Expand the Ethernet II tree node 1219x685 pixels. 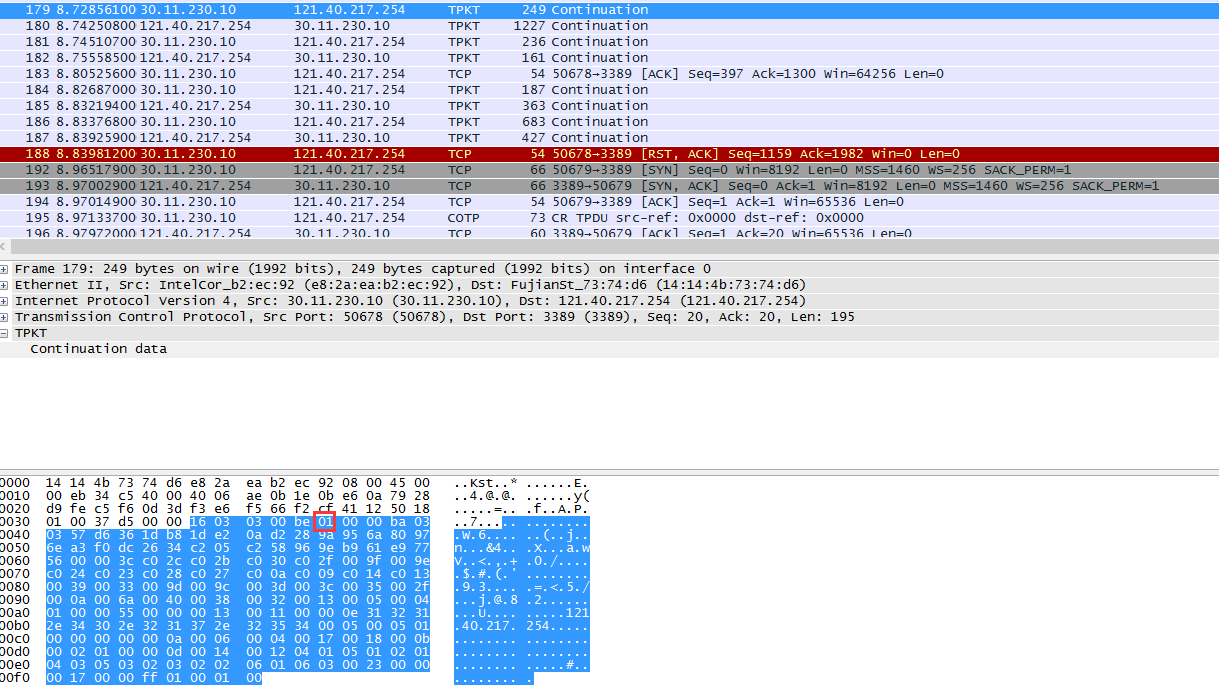[x=5, y=285]
